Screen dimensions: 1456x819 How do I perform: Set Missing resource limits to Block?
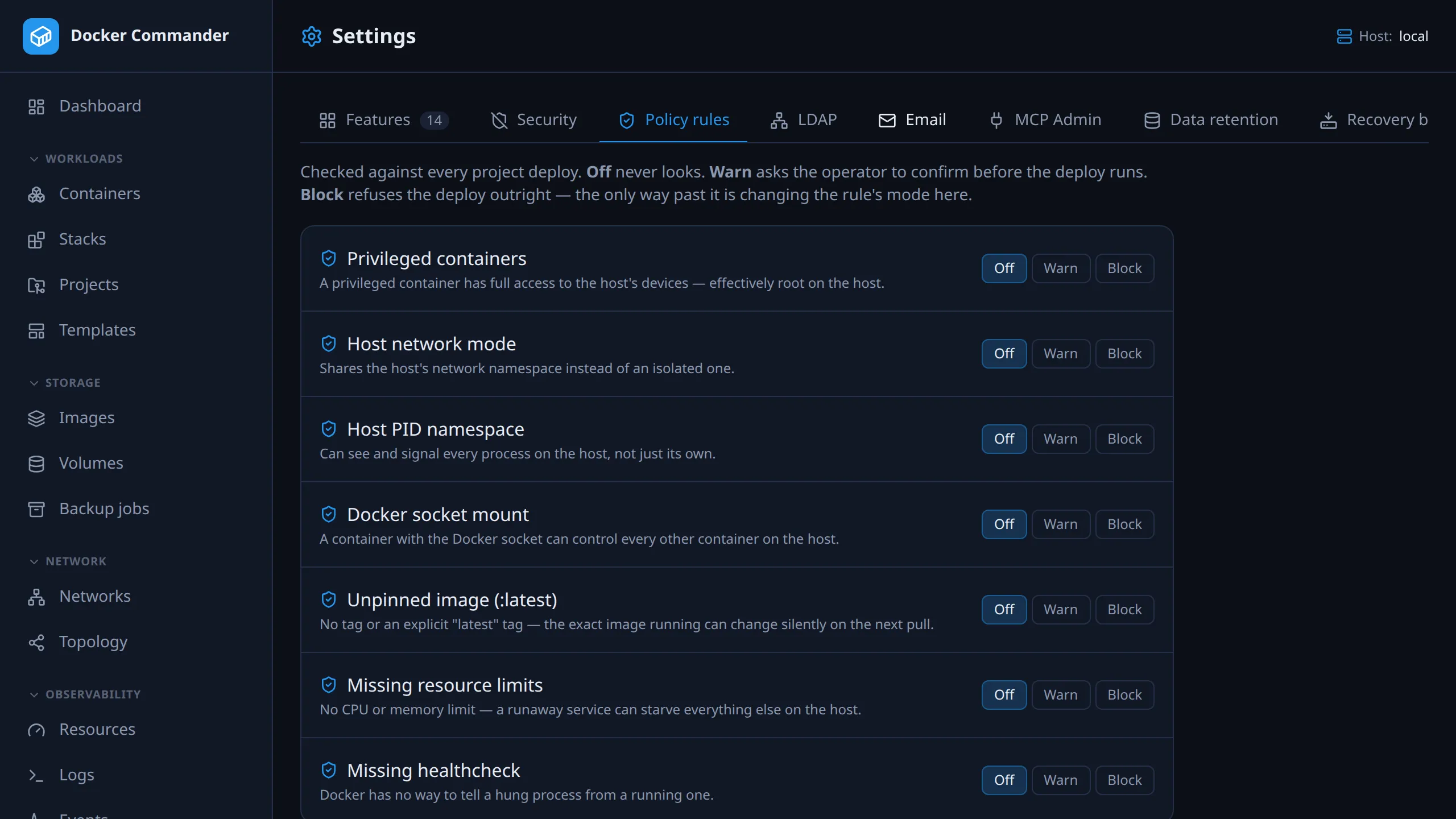1124,695
